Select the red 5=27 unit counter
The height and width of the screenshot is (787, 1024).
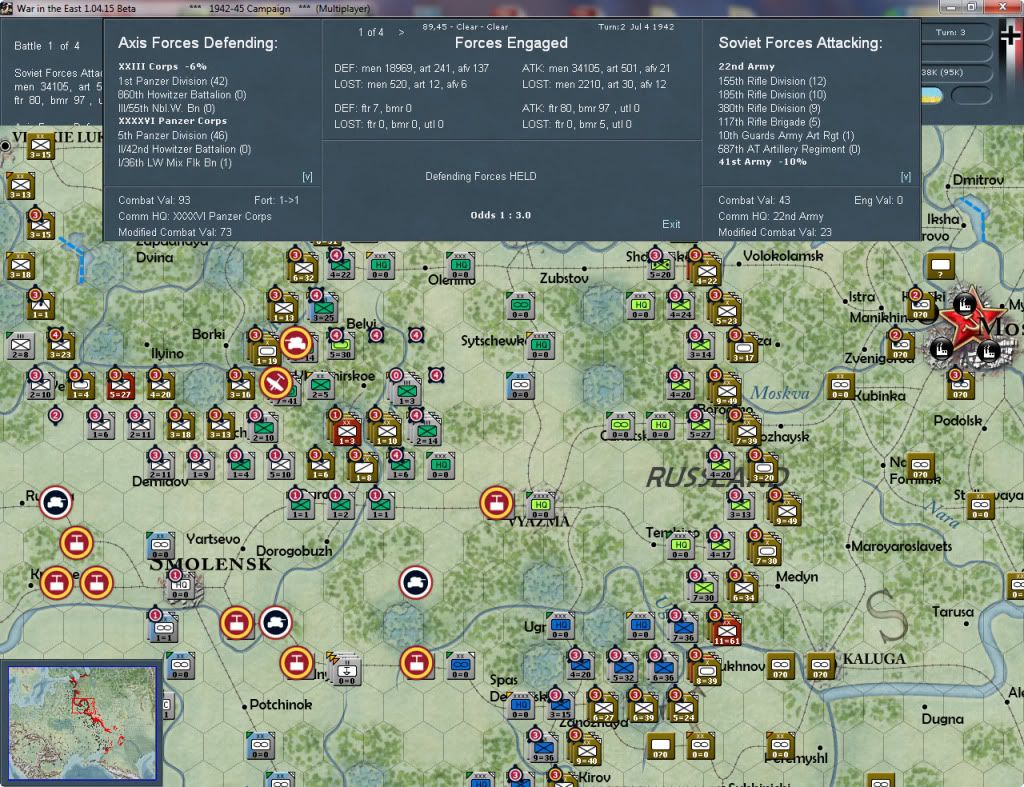pos(120,386)
